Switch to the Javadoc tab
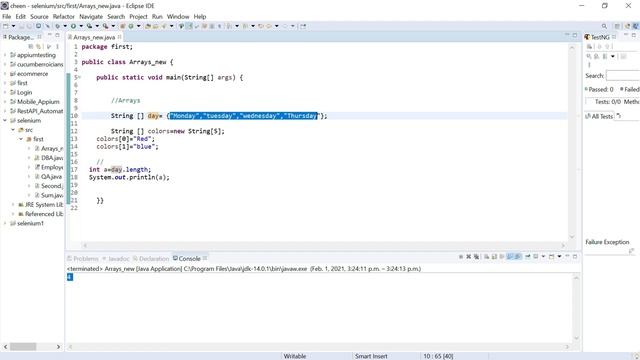Screen dimensions: 640x360 (116, 259)
